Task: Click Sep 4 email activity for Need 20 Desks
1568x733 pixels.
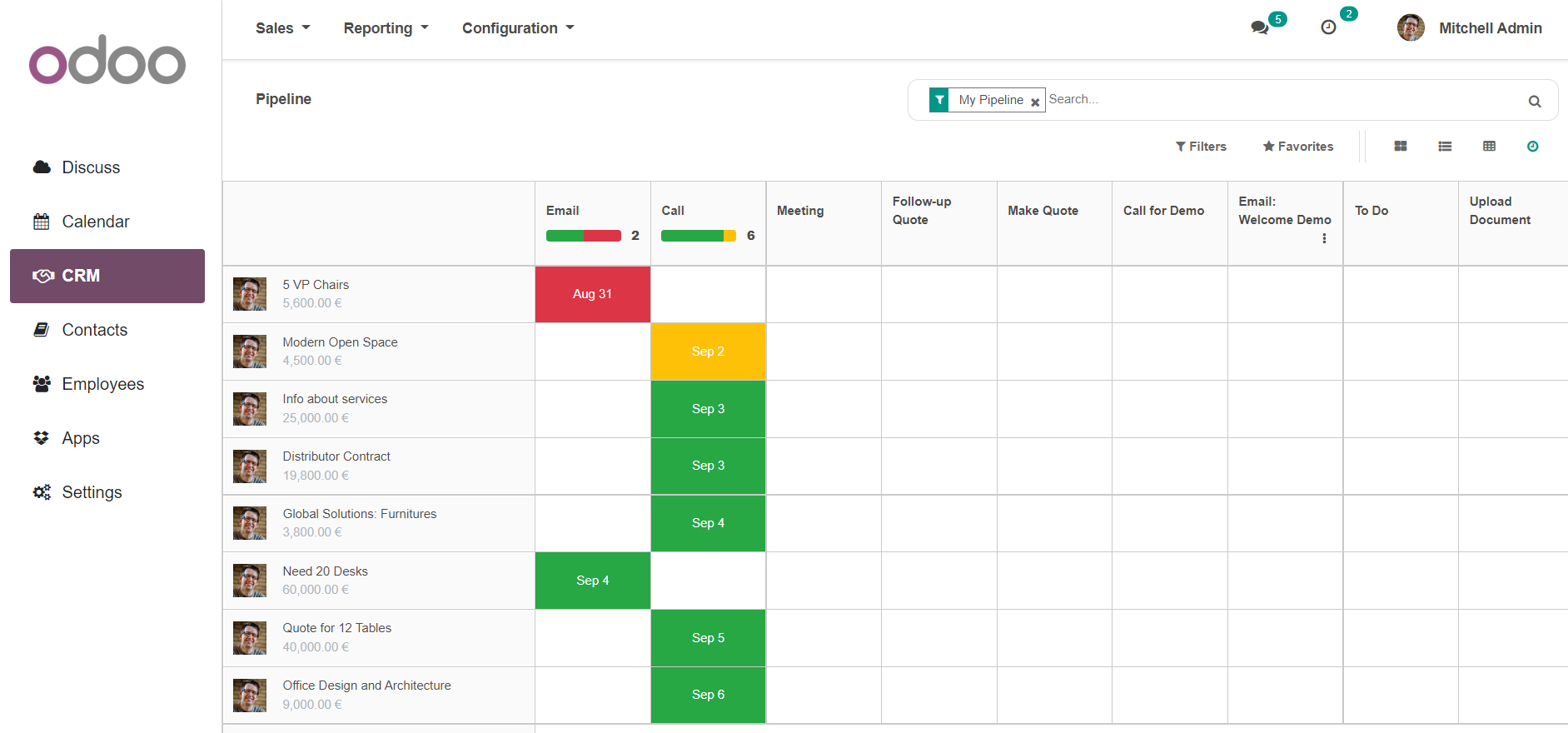Action: coord(592,581)
